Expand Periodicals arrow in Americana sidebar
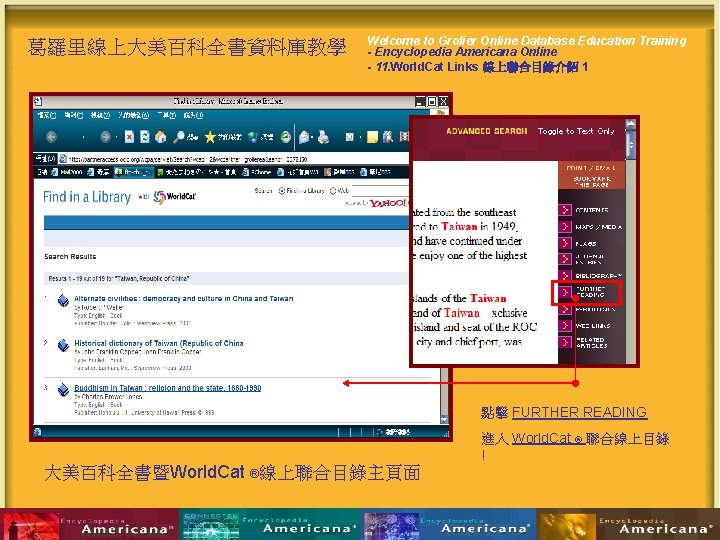 click(565, 309)
